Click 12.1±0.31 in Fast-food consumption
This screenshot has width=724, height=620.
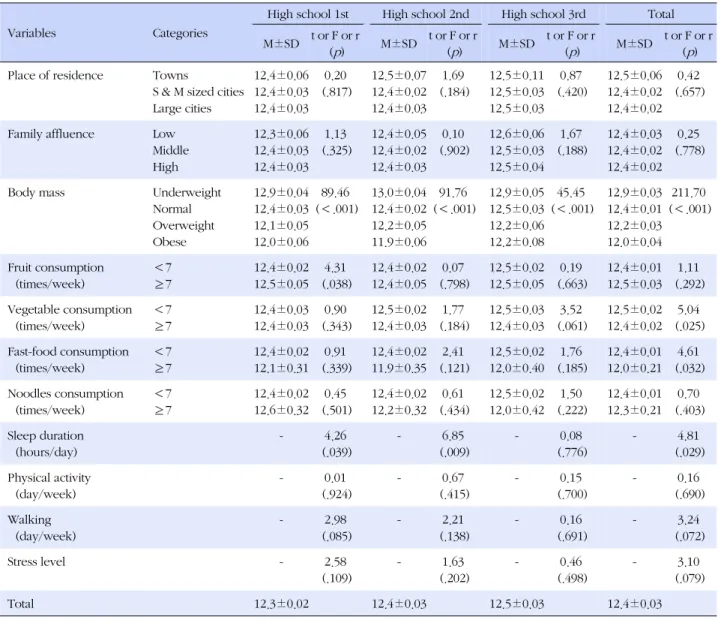(281, 368)
